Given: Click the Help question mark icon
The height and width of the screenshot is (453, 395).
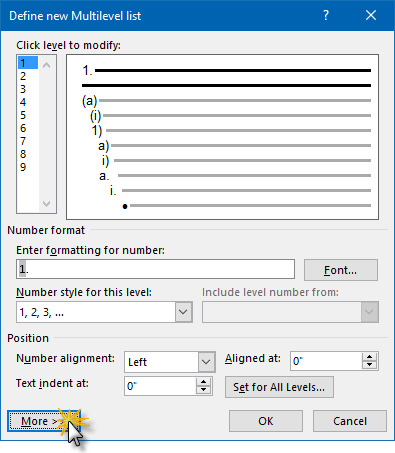Looking at the screenshot, I should (326, 15).
